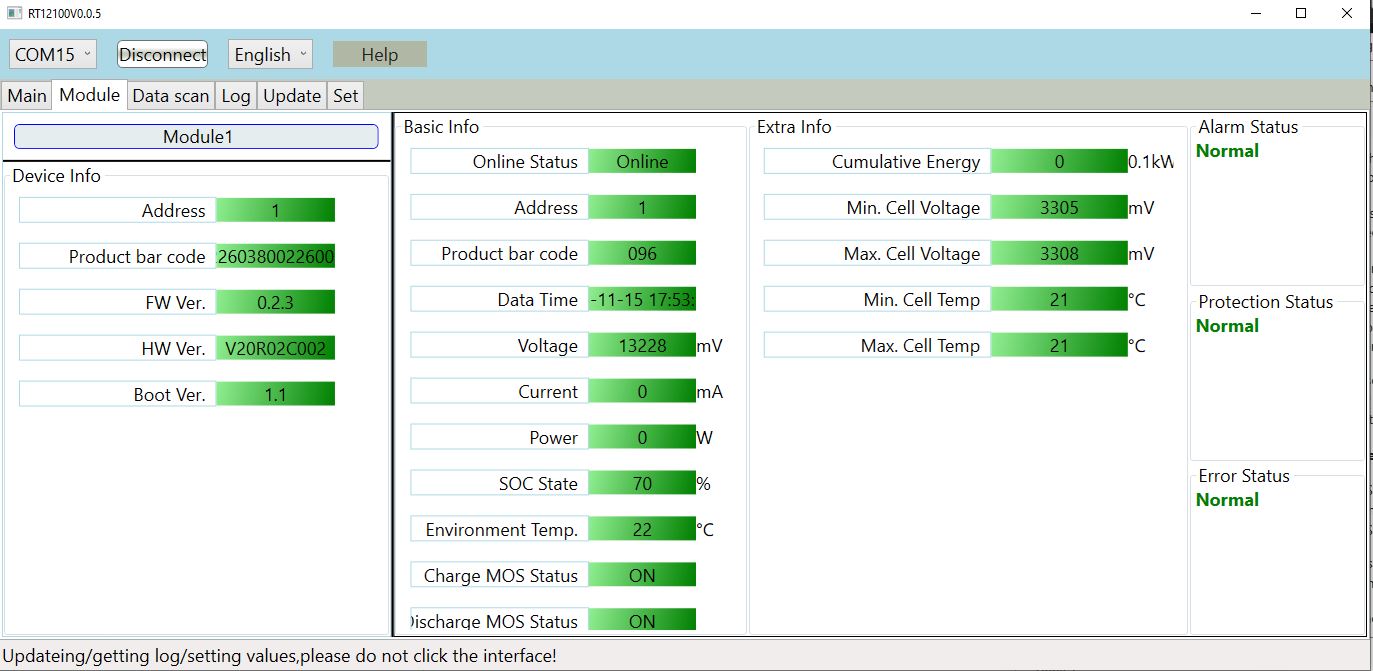Click the Charge MOS Status ON indicator

(642, 575)
